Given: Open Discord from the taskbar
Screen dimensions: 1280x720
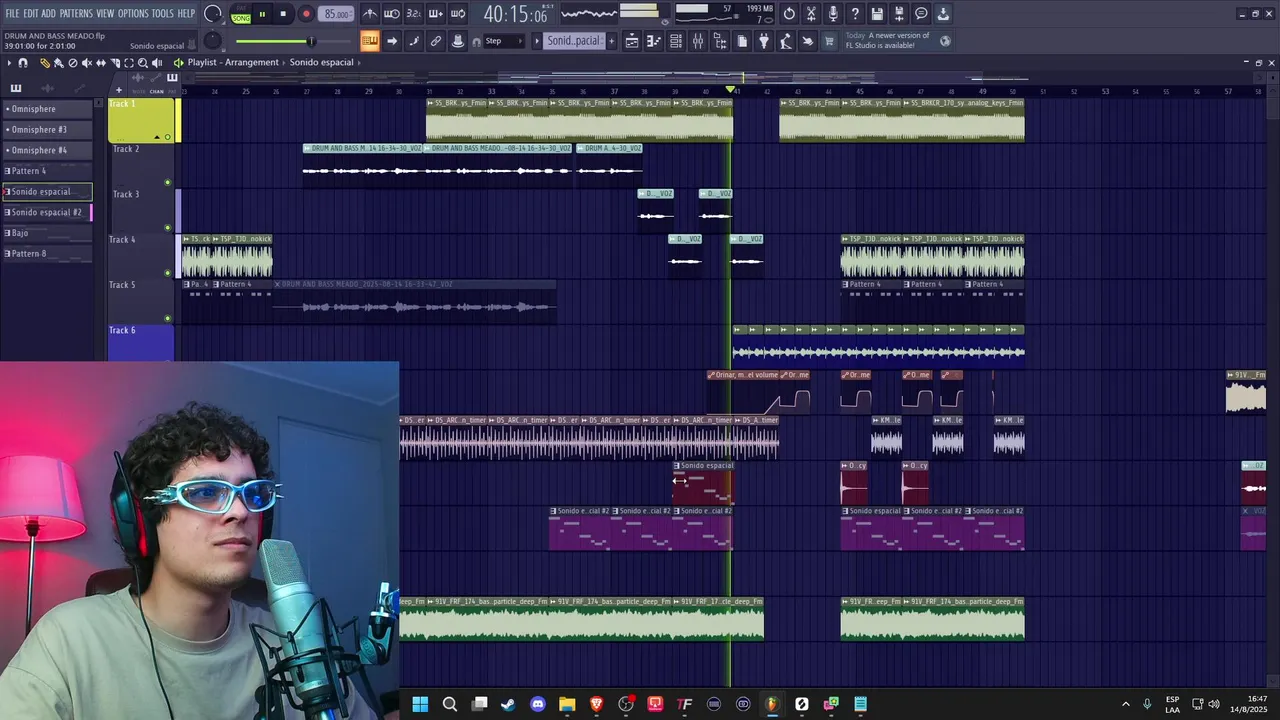Looking at the screenshot, I should (x=538, y=704).
